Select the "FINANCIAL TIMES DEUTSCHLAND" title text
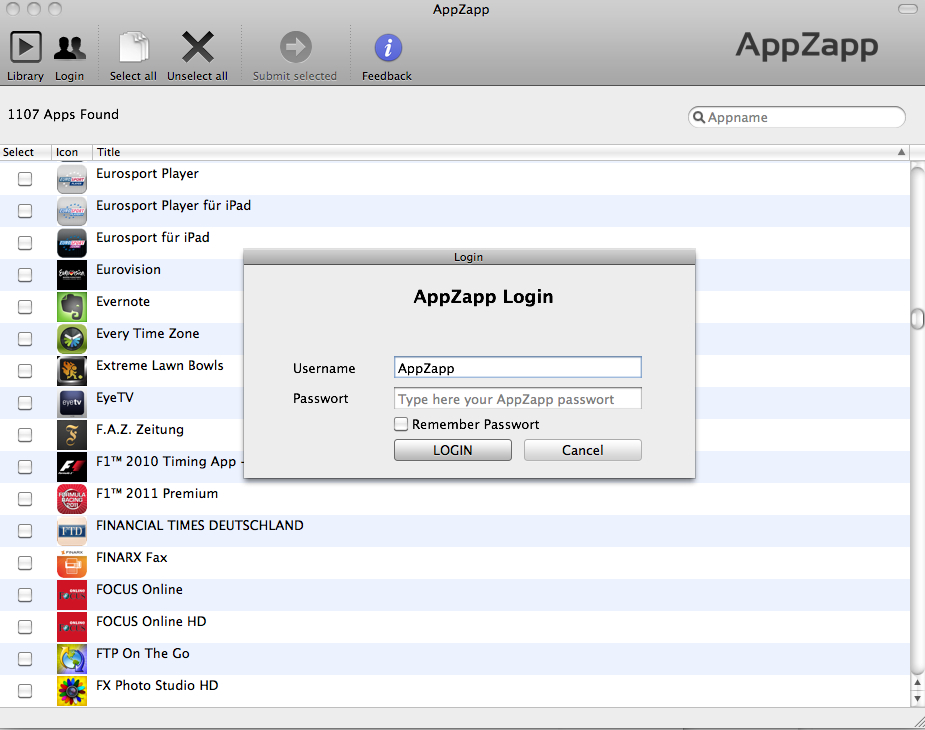The width and height of the screenshot is (925, 730). point(200,525)
